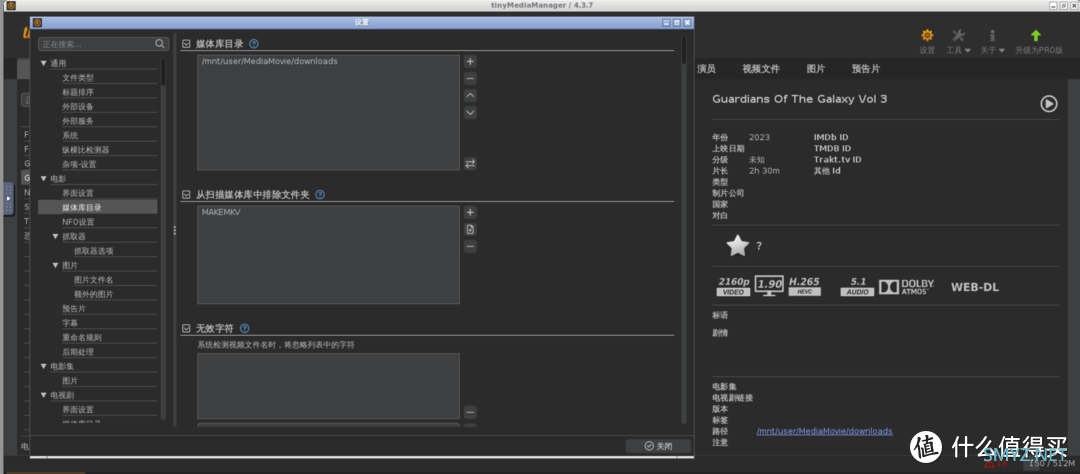Screen dimensions: 1080x474
Task: Click the file icon beside exclusion list
Action: coord(470,229)
